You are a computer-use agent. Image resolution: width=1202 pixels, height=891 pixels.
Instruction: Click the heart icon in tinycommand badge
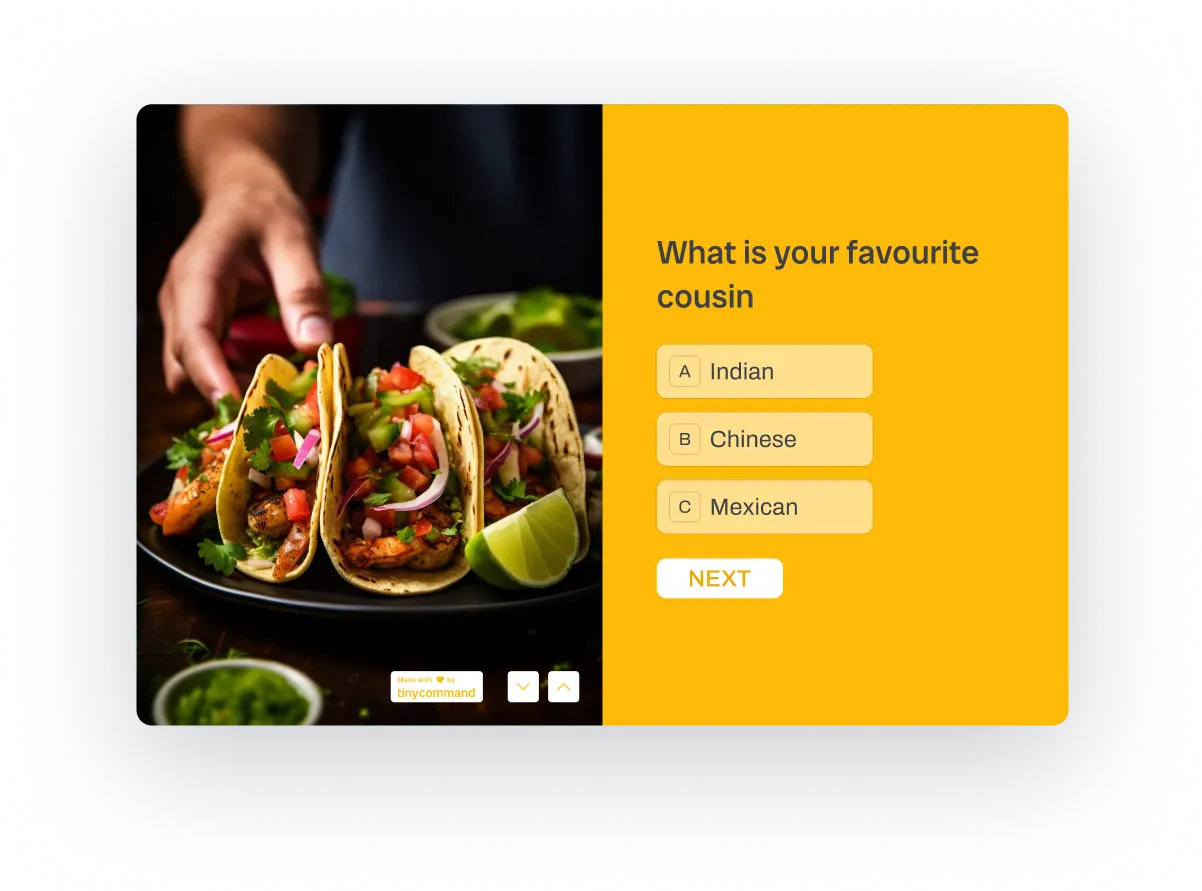[x=439, y=680]
